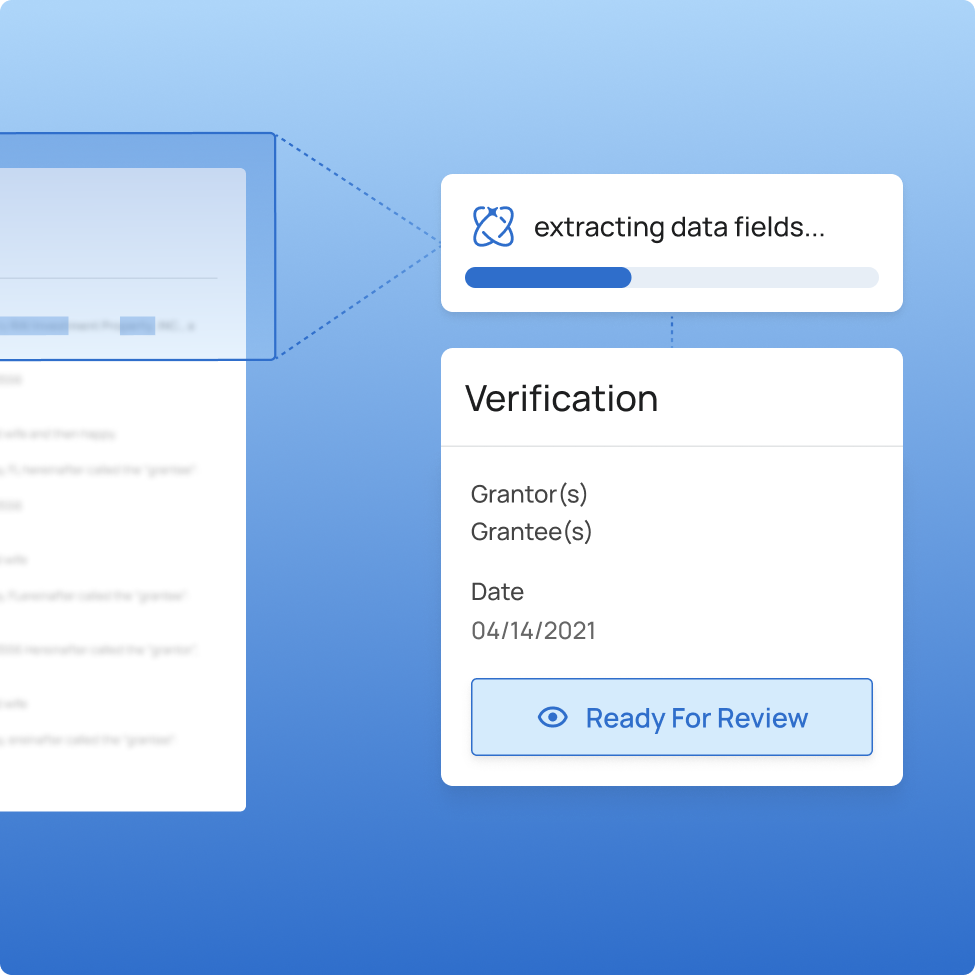975x975 pixels.
Task: Select the Grantor(s) field label
Action: point(529,494)
